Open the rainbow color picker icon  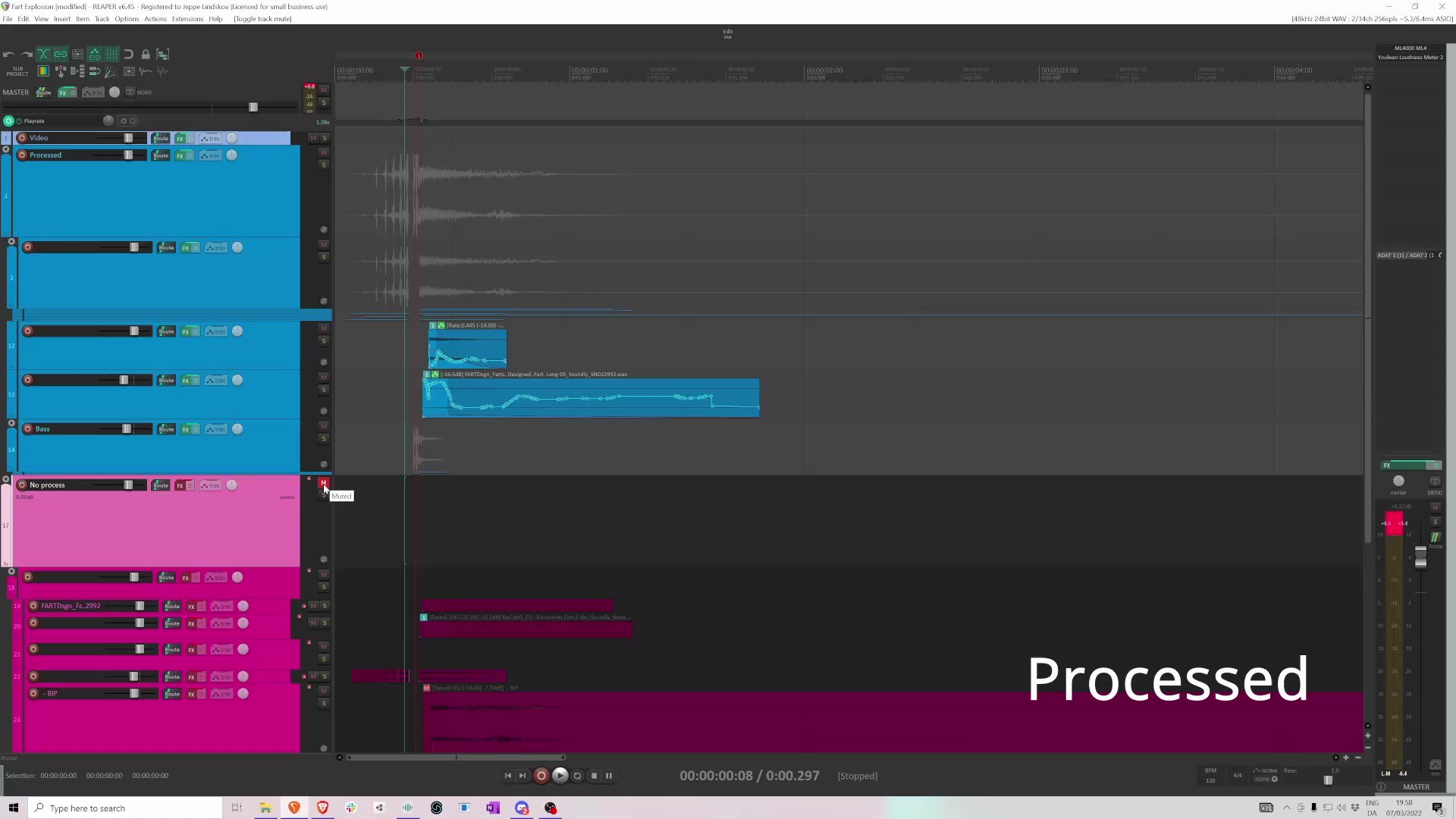43,71
